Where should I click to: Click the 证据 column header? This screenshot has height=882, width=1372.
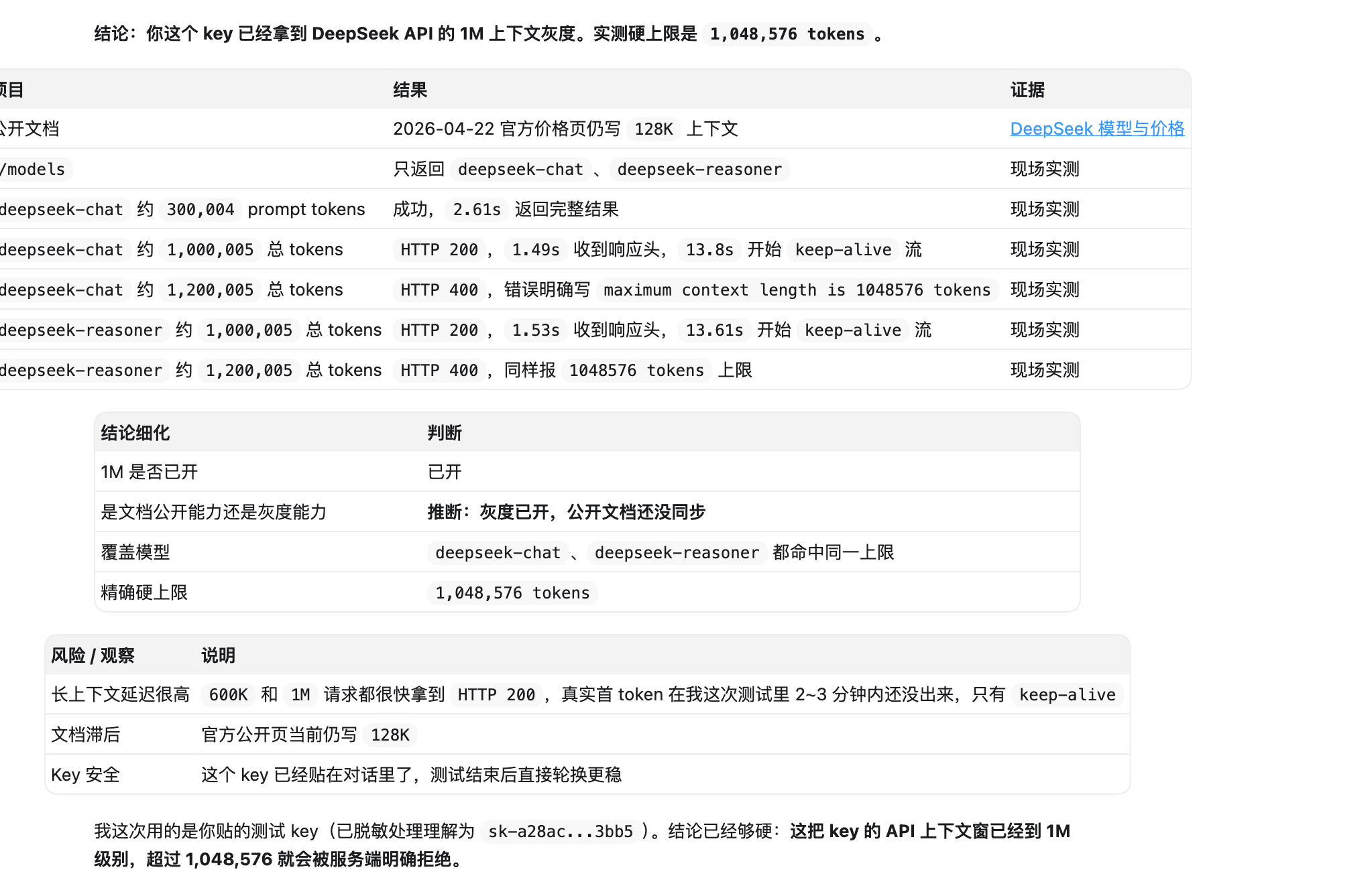coord(1027,90)
